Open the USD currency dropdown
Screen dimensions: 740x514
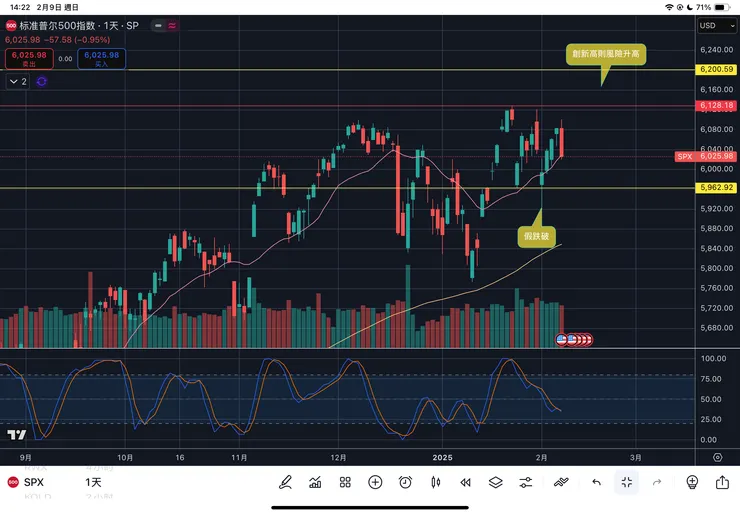(714, 26)
